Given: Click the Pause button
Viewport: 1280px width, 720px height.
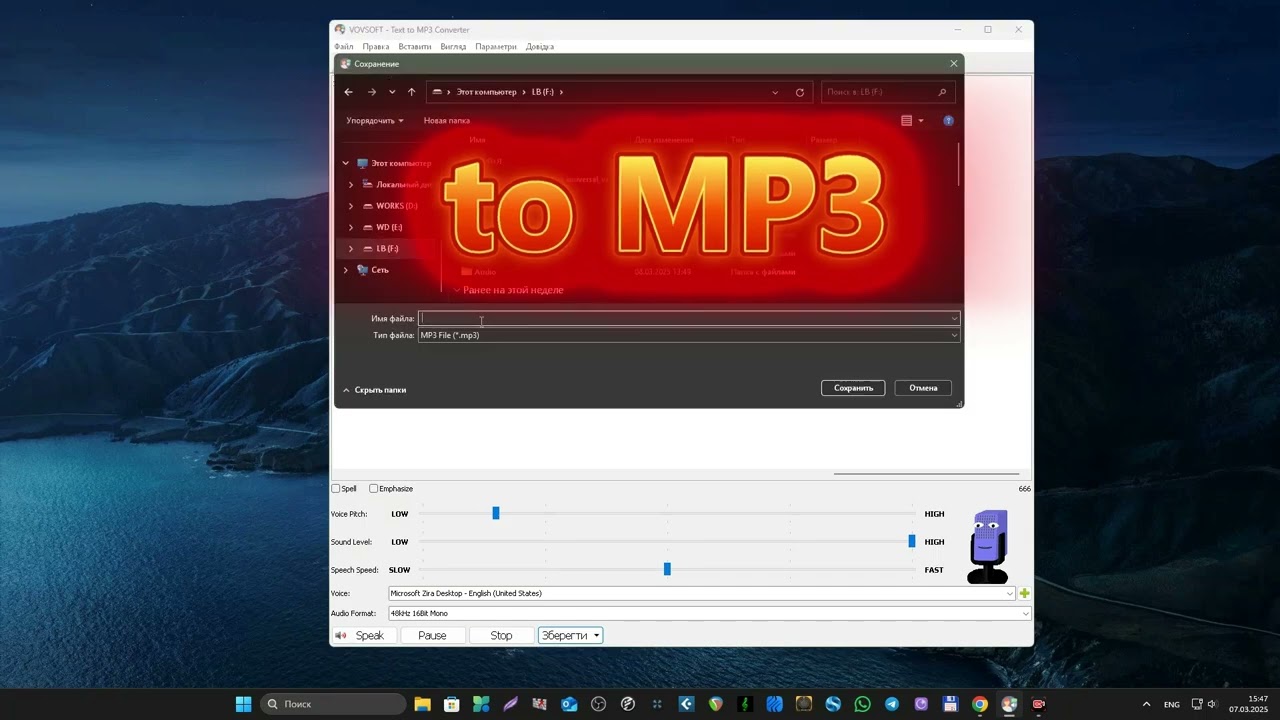Looking at the screenshot, I should [x=432, y=636].
